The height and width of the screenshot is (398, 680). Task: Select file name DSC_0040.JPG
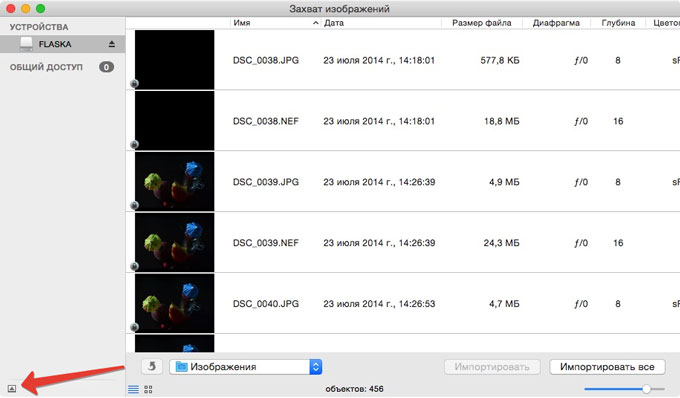pos(266,303)
